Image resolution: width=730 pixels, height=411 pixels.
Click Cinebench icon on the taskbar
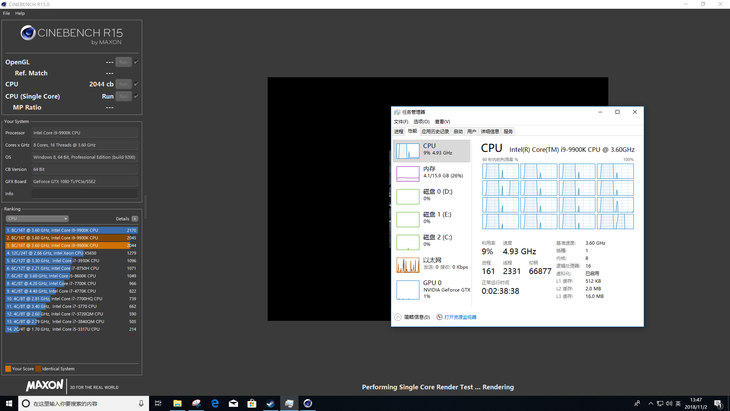[x=308, y=404]
